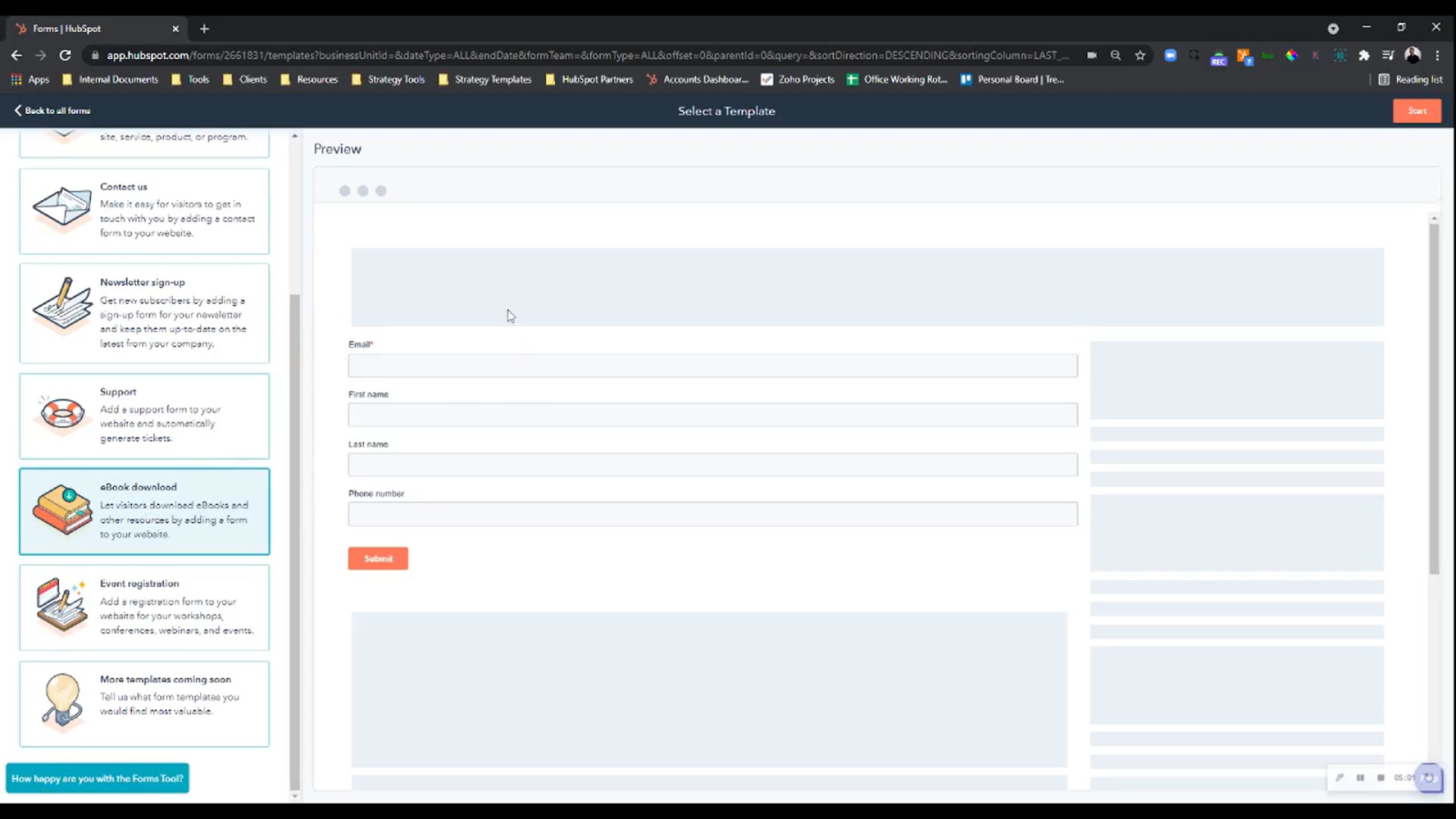Open the media control playlist icon

pyautogui.click(x=1388, y=55)
